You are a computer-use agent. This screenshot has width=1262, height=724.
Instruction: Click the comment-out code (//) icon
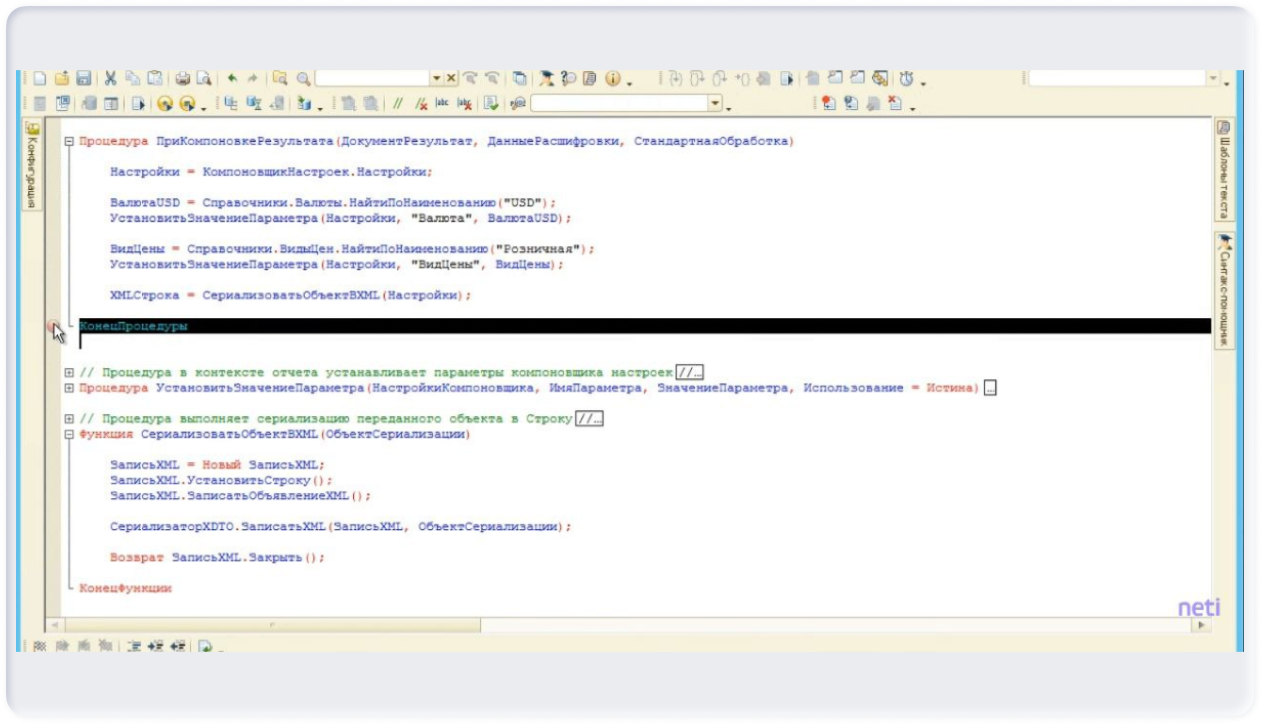(398, 103)
